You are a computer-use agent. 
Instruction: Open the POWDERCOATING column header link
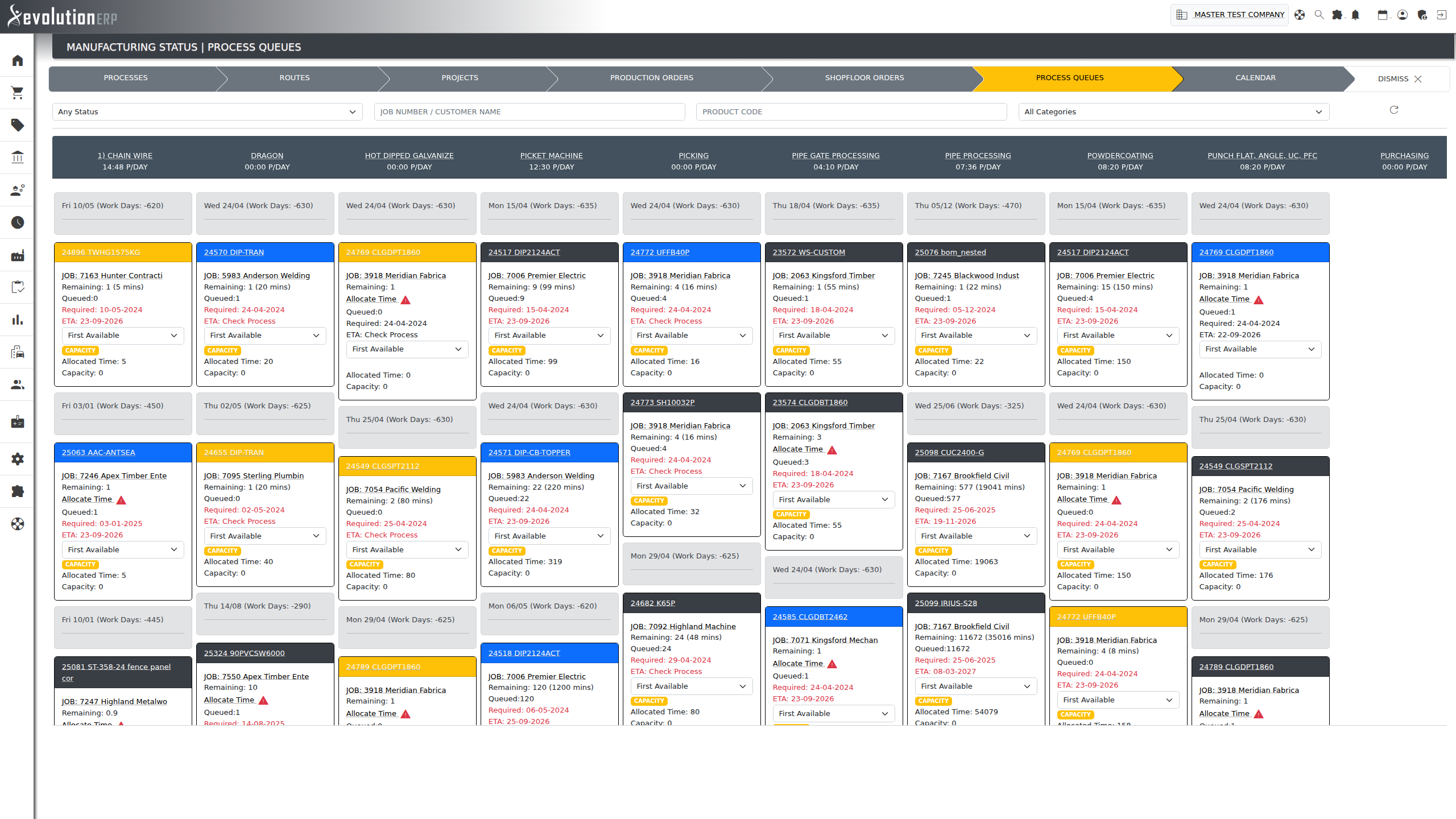[1120, 156]
